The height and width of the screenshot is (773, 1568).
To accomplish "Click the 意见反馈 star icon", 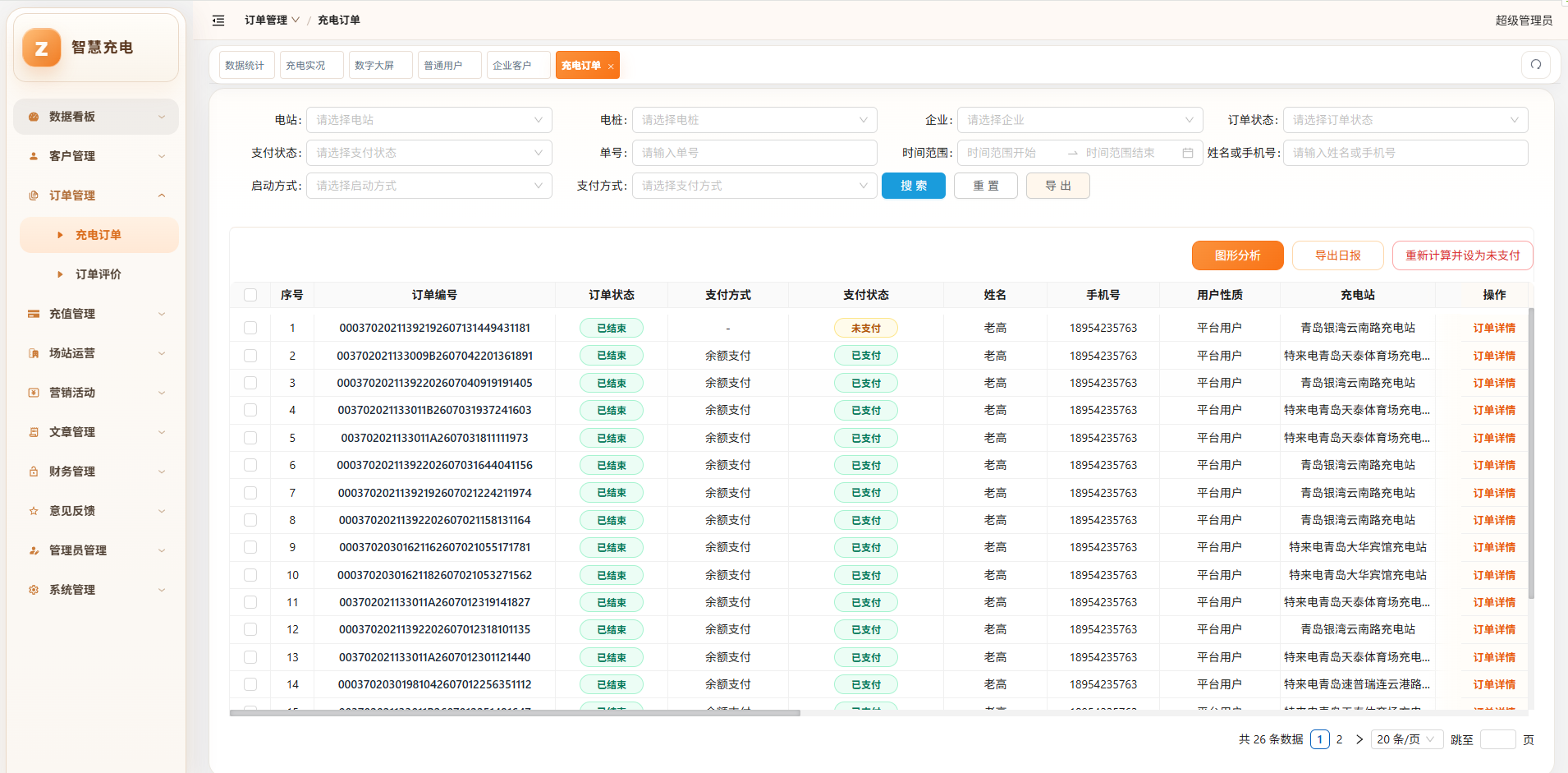I will (34, 511).
